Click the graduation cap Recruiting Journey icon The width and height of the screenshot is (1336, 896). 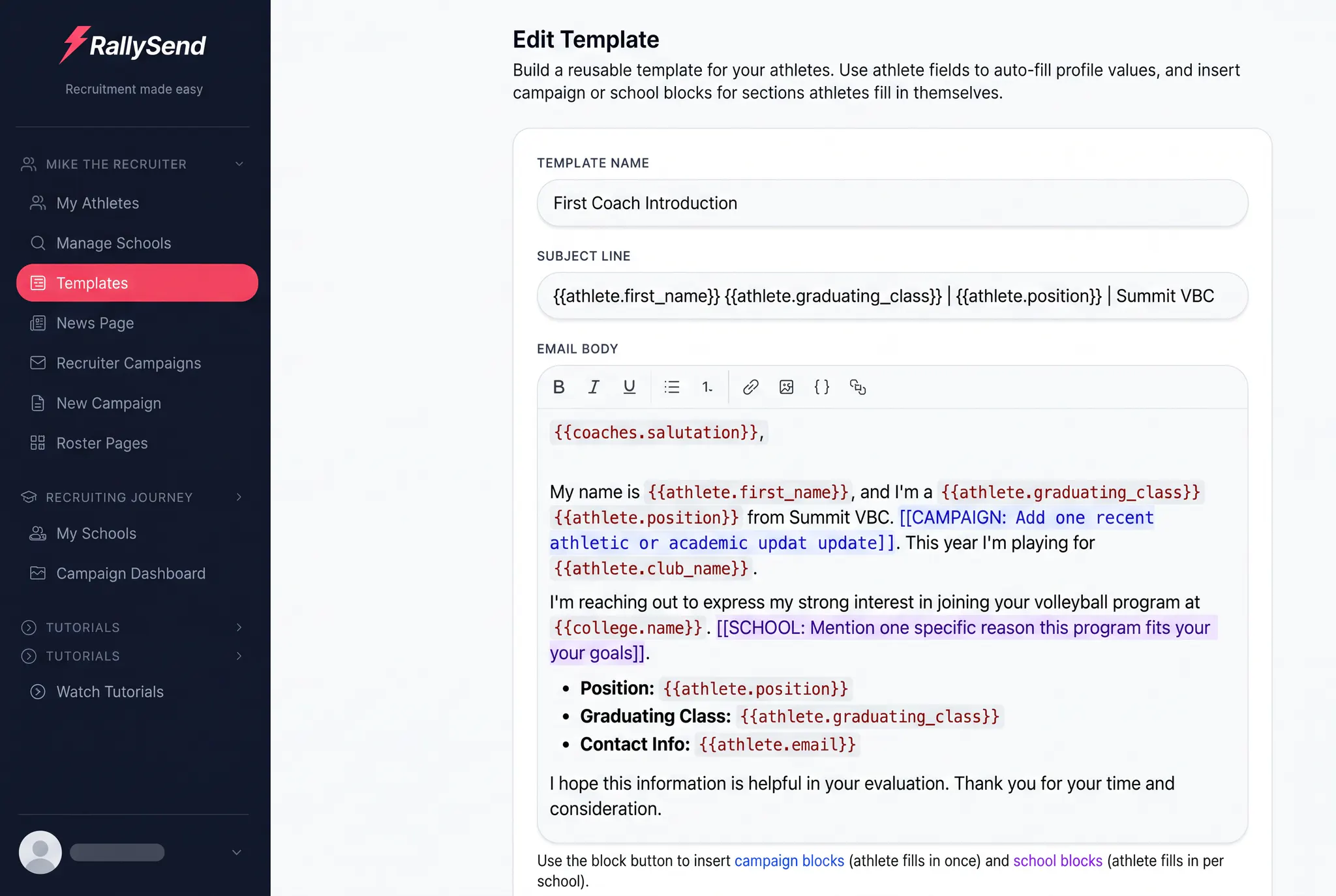29,497
